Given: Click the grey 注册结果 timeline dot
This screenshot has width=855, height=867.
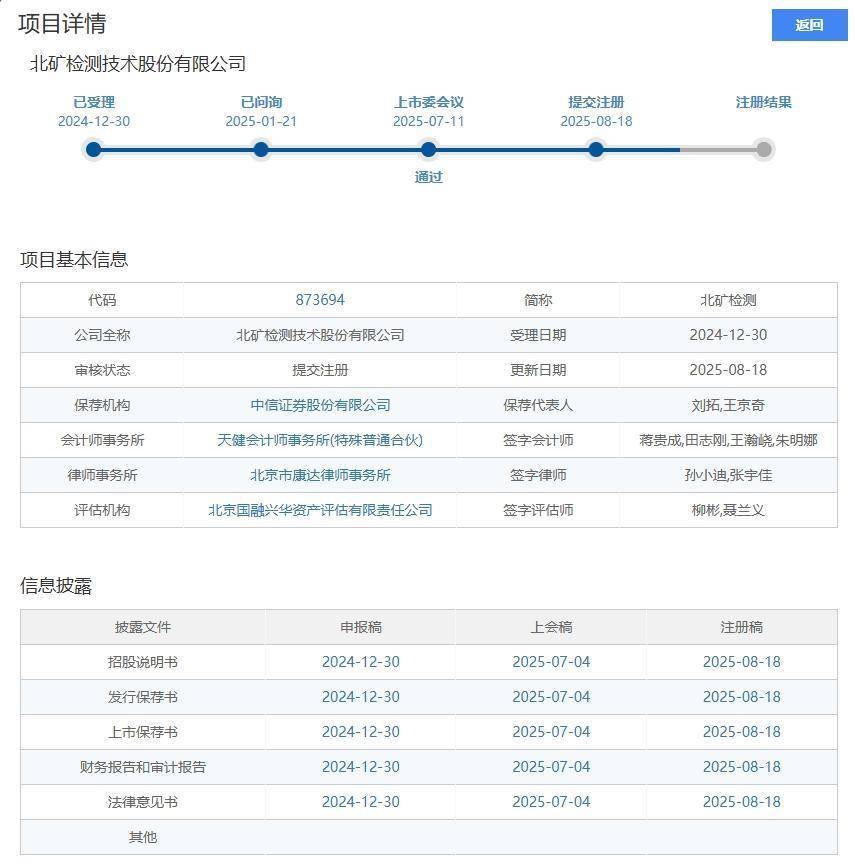Looking at the screenshot, I should [764, 149].
